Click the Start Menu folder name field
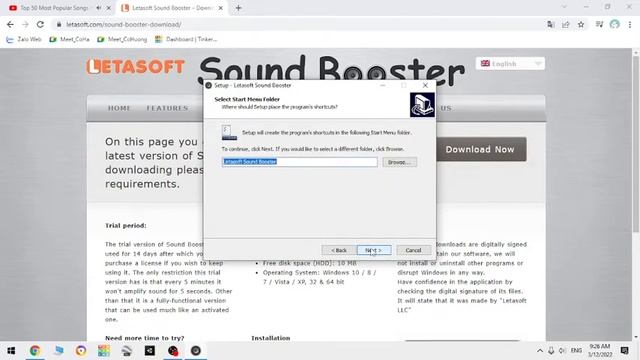Screen dimensions: 640x360 (x=300, y=162)
